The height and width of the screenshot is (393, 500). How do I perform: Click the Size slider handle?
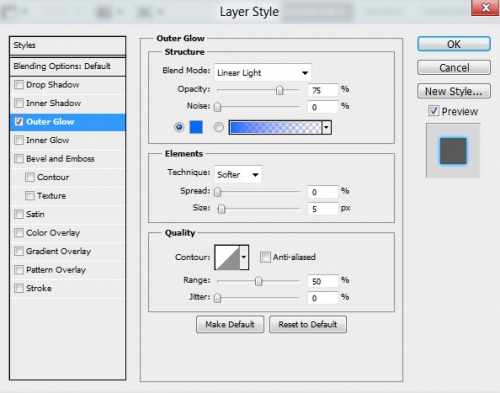click(221, 209)
